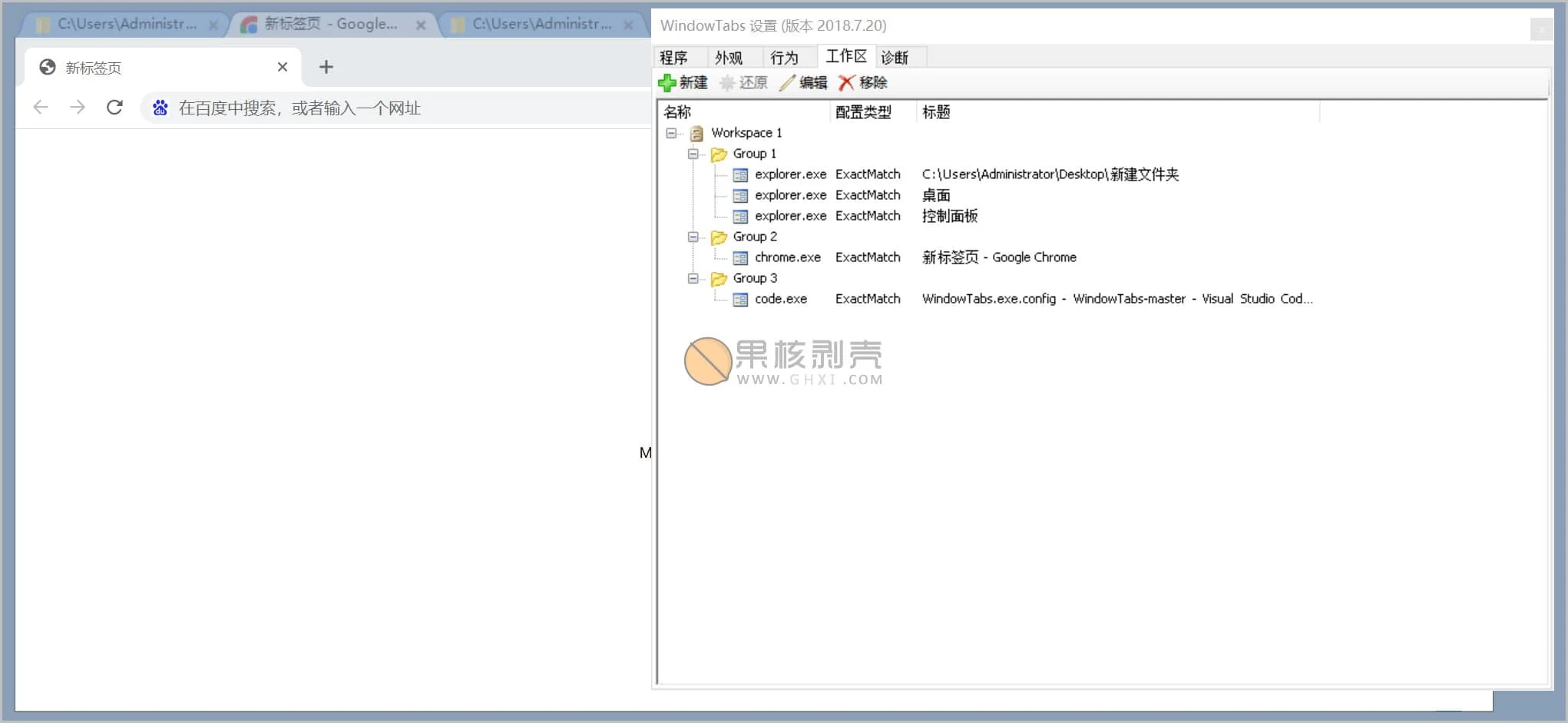Open a new Chrome tab with the plus button

326,67
